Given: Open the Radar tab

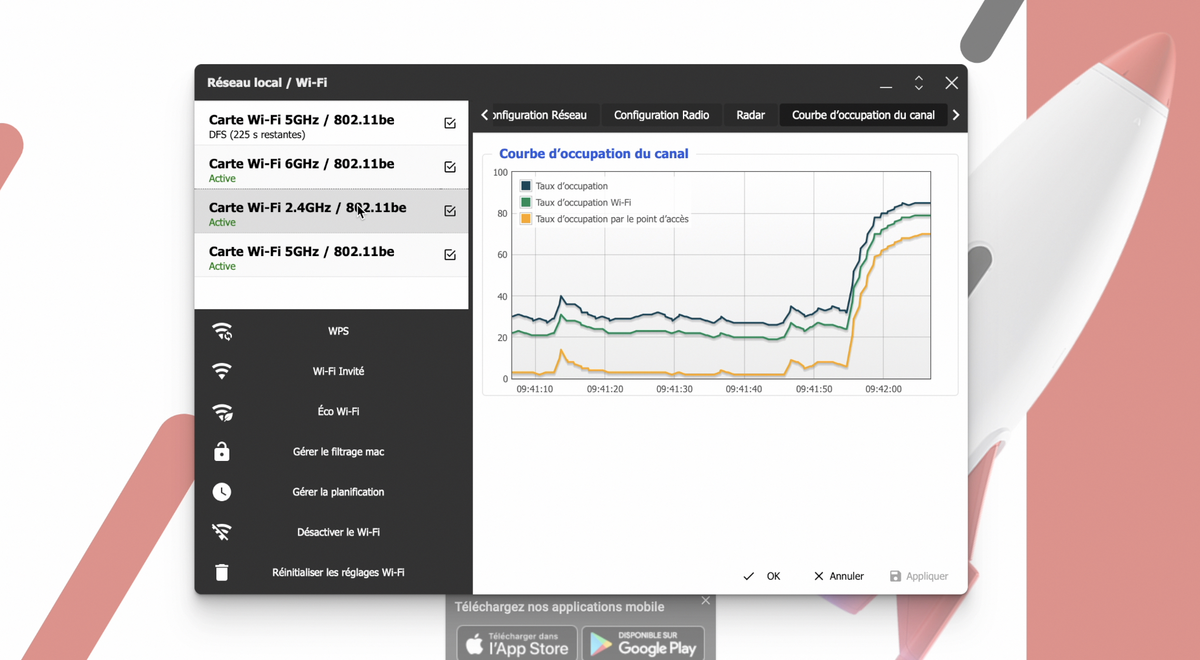Looking at the screenshot, I should tap(750, 115).
